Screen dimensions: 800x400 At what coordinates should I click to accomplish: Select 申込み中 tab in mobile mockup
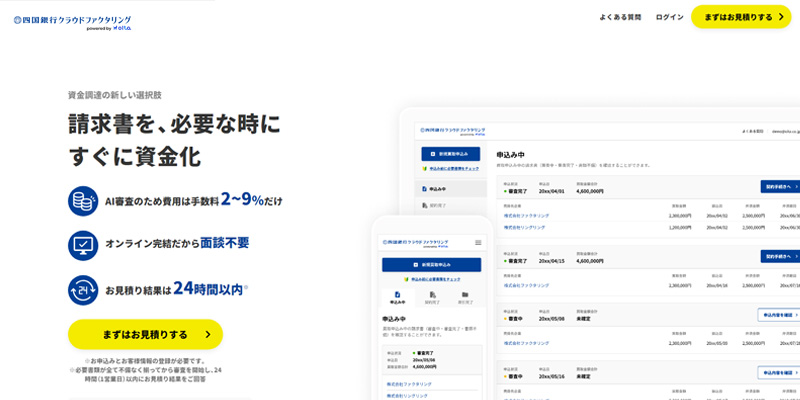tap(397, 298)
